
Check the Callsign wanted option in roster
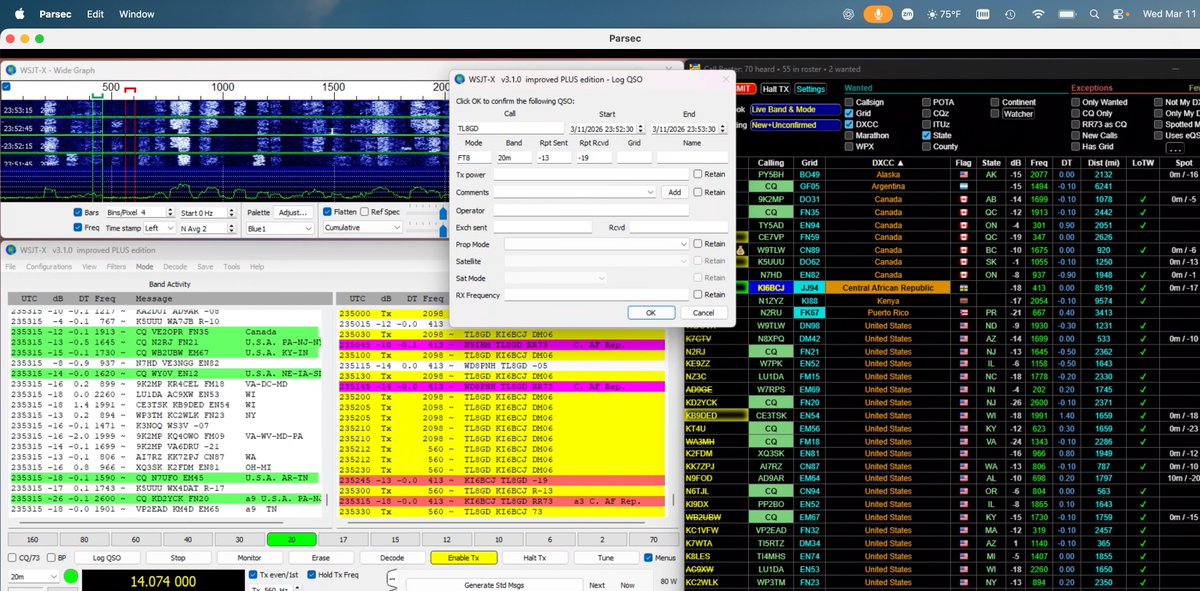(850, 102)
